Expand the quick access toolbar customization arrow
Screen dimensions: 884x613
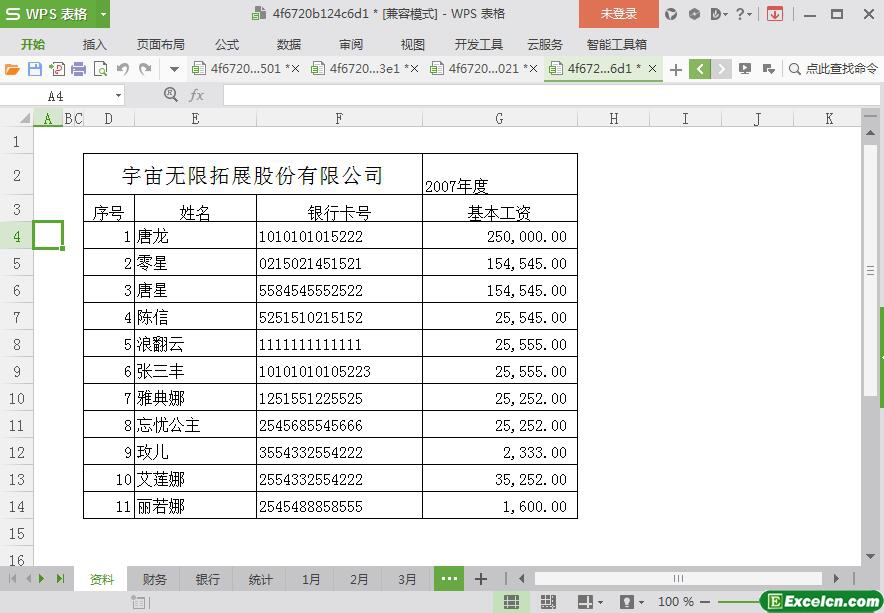[174, 69]
